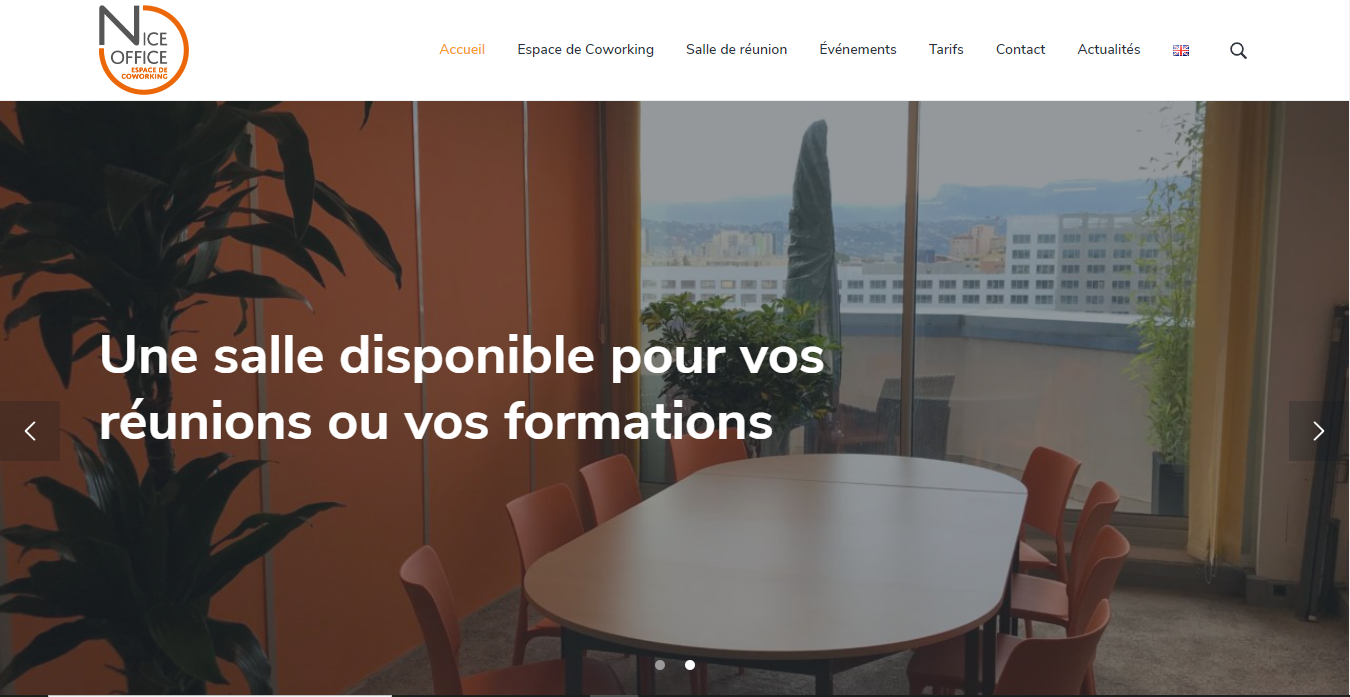Click the orange 'Espace de Coworking' tagline in logo
The height and width of the screenshot is (697, 1350).
[x=144, y=73]
